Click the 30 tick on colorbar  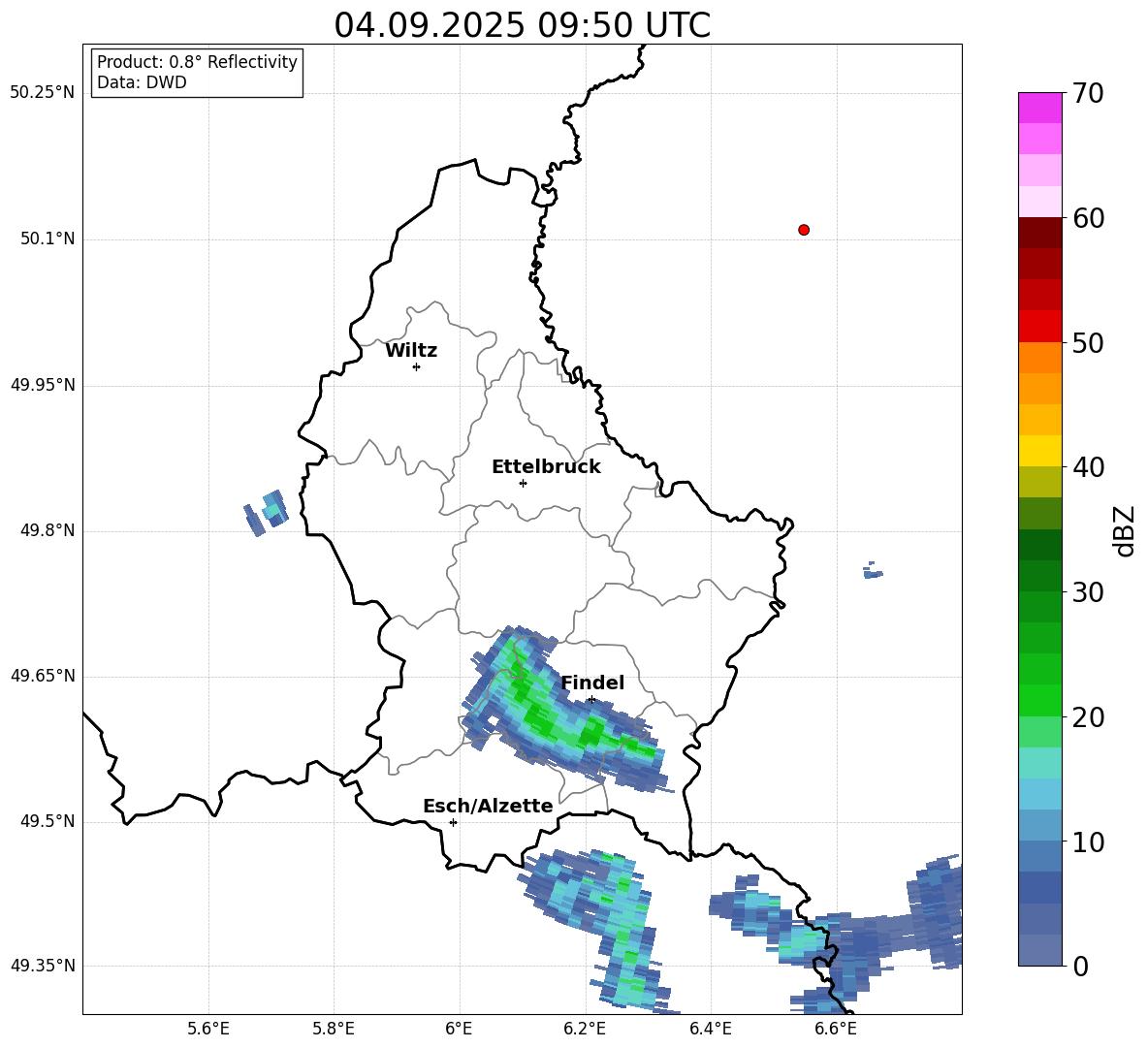pos(1088,592)
